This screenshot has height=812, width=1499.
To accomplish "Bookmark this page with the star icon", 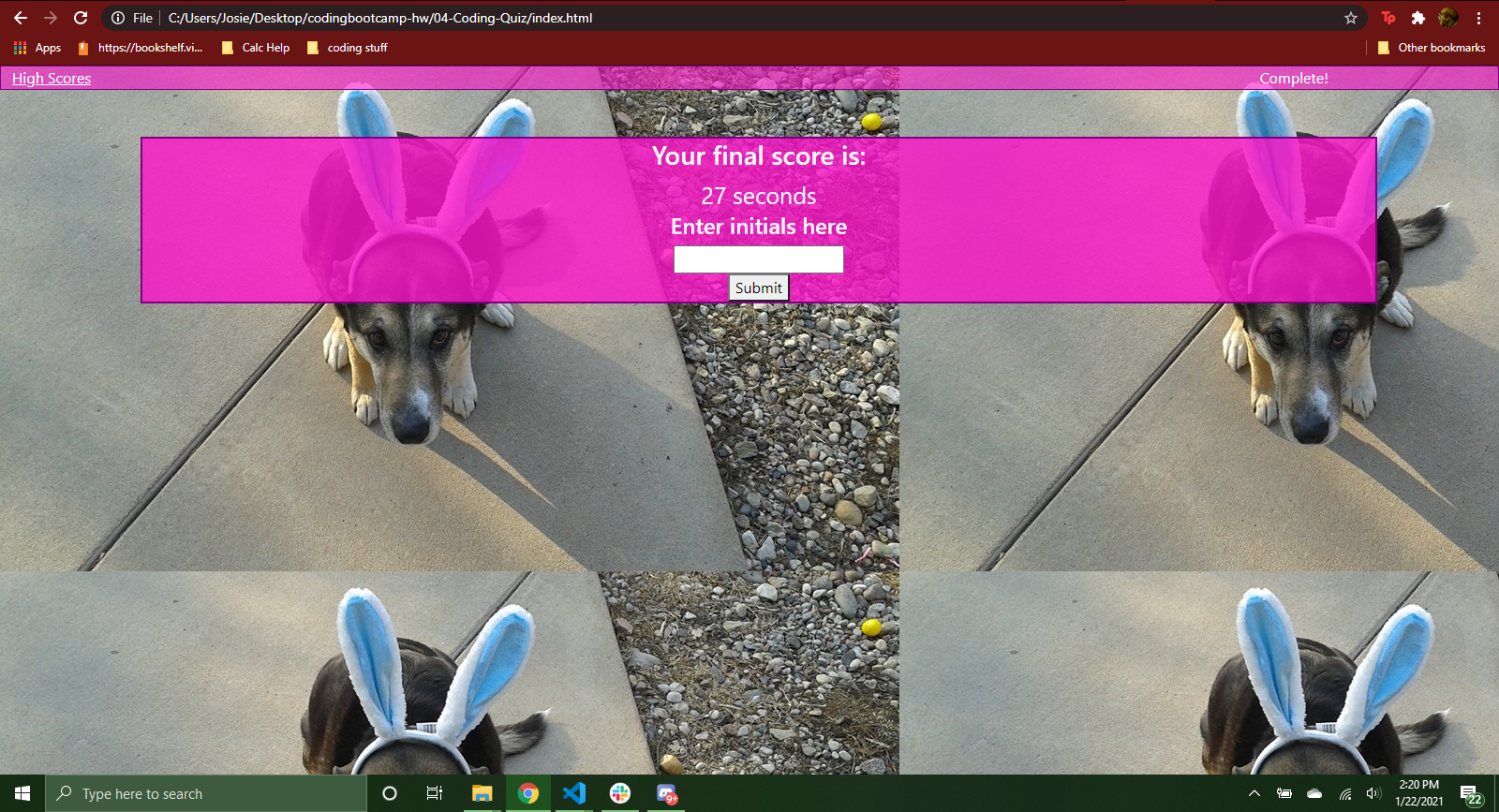I will click(x=1351, y=18).
